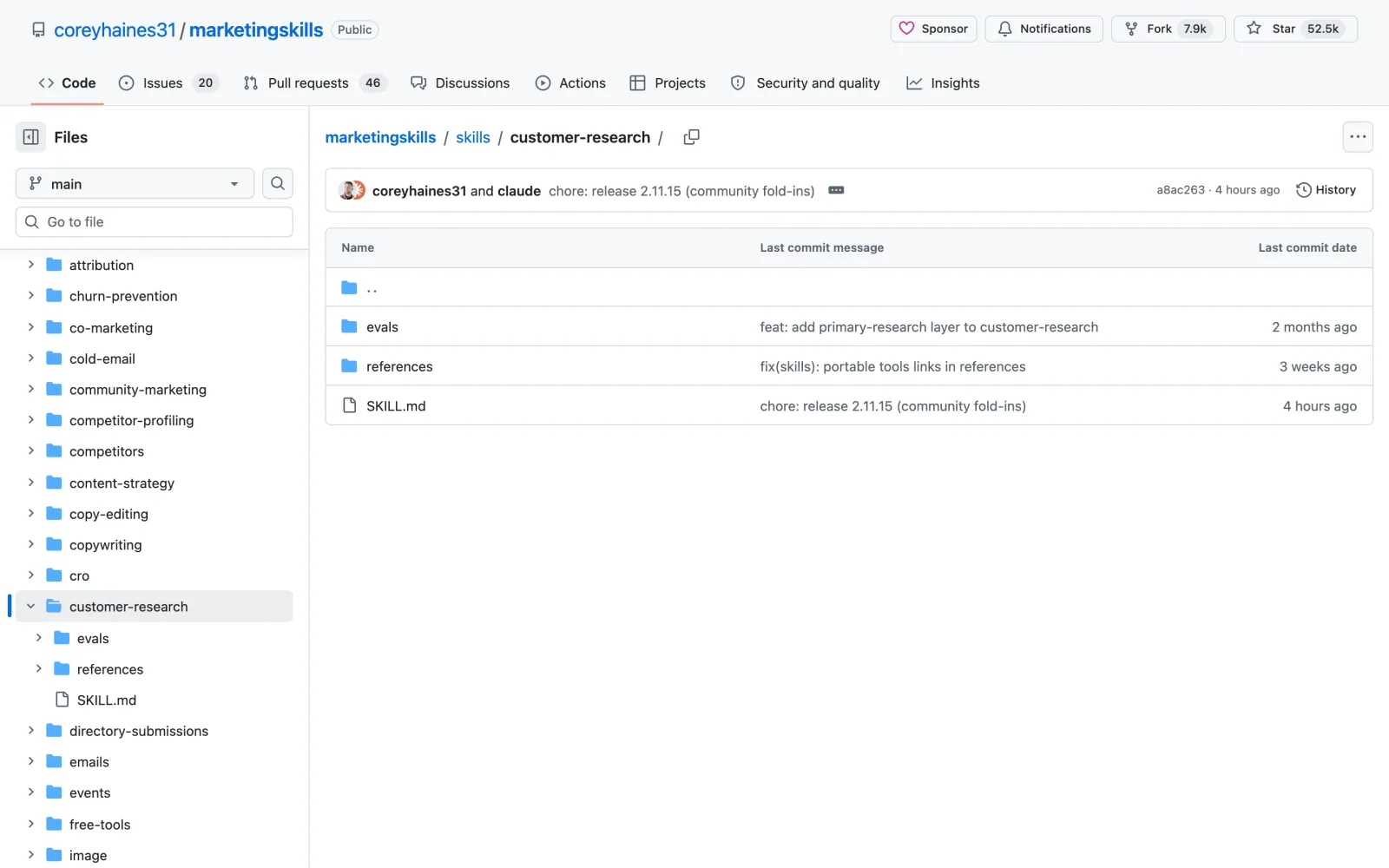Open Notifications bell settings
The height and width of the screenshot is (868, 1389).
click(x=1043, y=29)
